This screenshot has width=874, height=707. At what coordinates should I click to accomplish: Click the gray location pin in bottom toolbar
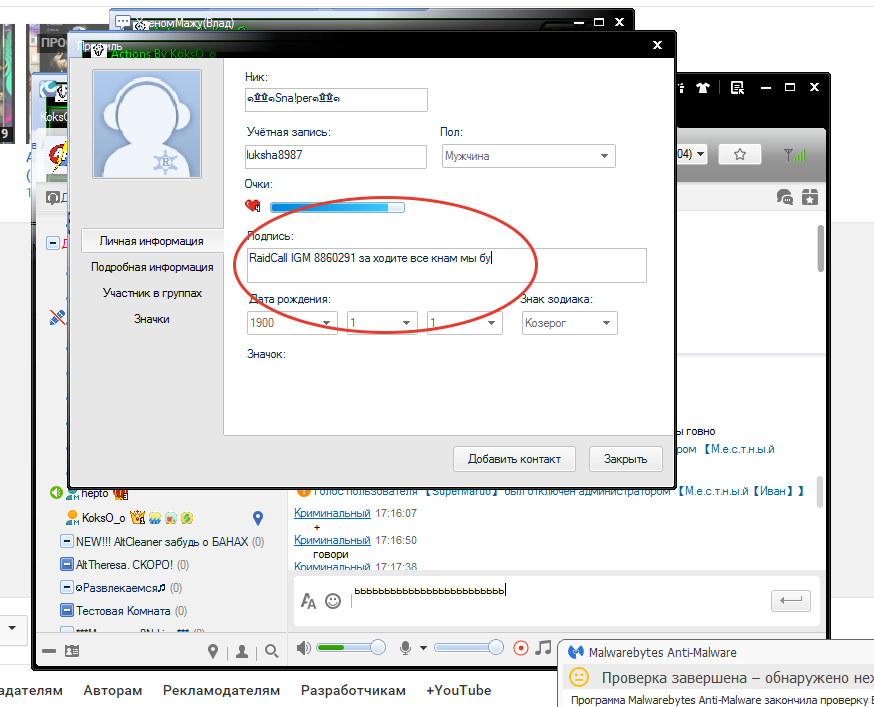click(x=212, y=651)
